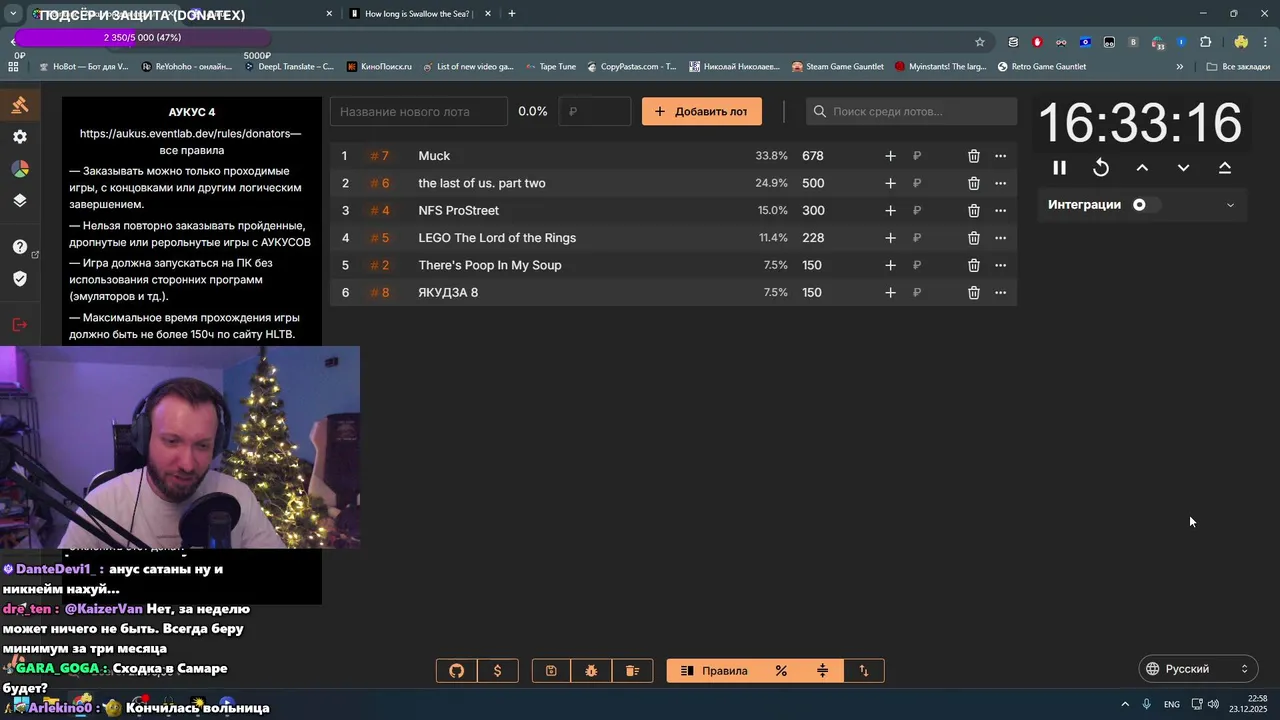
Task: Click the taskbar volume icon
Action: (1213, 705)
